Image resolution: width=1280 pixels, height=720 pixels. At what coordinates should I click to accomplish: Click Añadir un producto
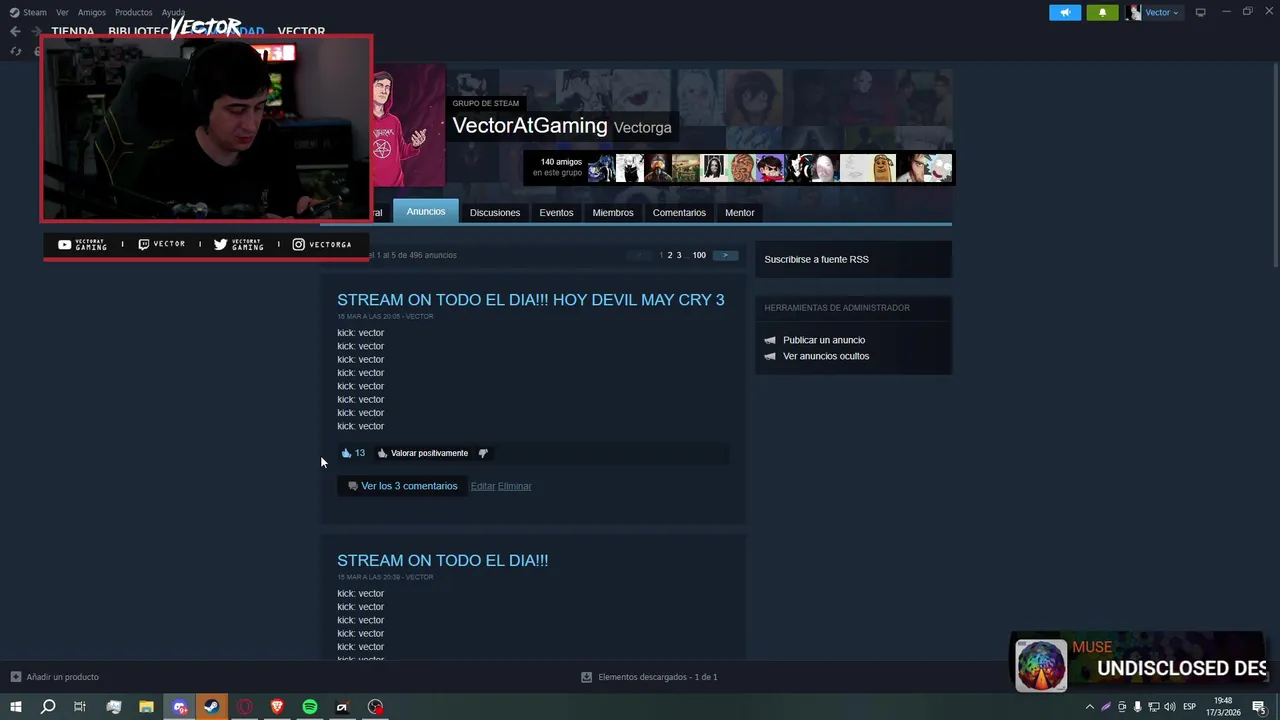pyautogui.click(x=55, y=677)
